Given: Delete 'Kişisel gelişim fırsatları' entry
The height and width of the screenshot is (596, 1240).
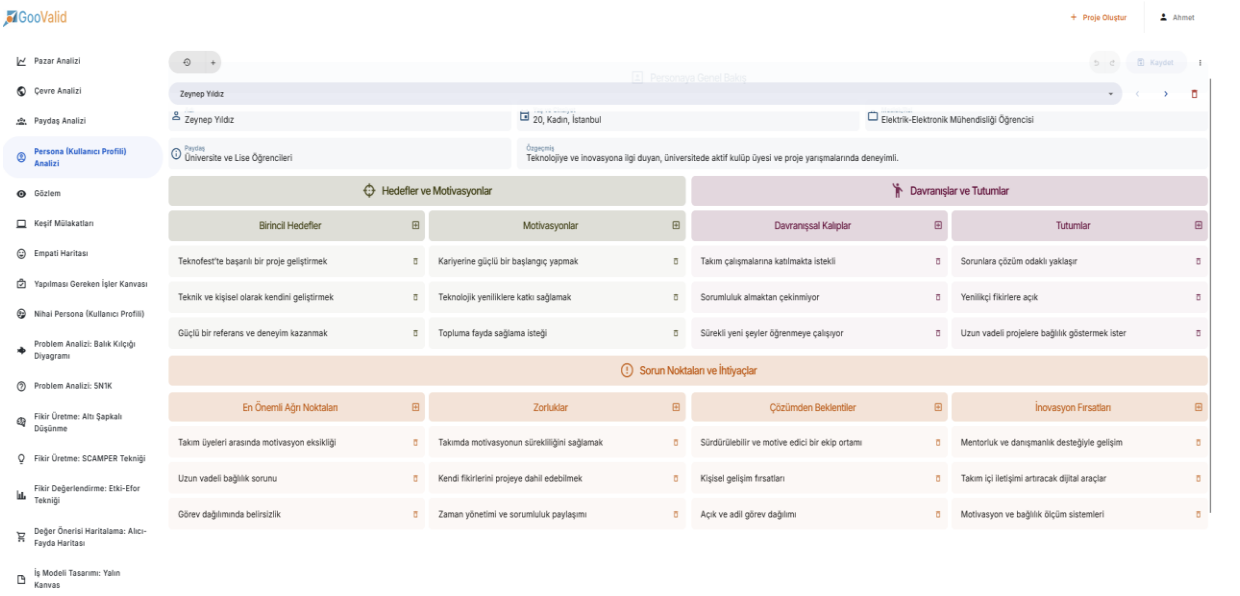Looking at the screenshot, I should (x=937, y=478).
